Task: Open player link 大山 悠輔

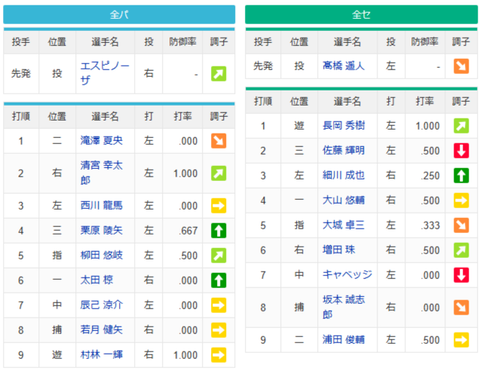Action: (x=343, y=200)
